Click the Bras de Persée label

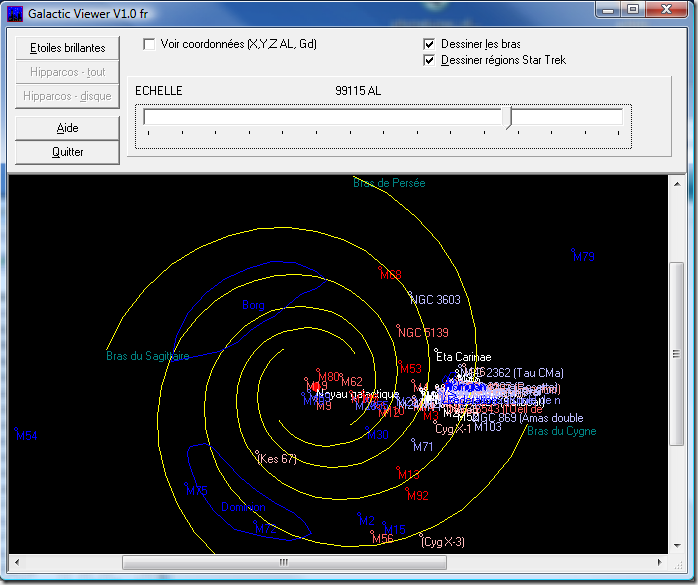(x=389, y=183)
